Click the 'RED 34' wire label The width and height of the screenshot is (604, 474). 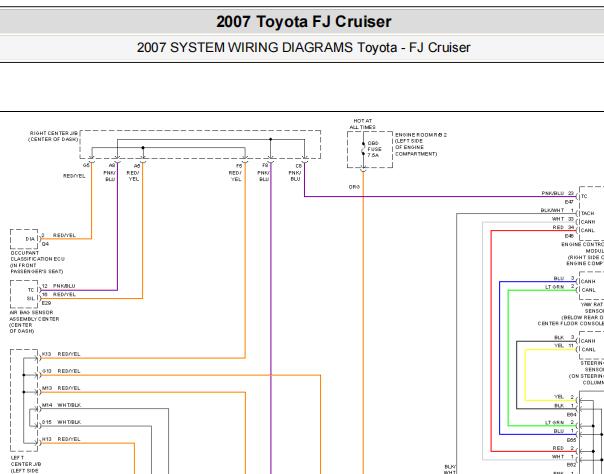tap(564, 227)
